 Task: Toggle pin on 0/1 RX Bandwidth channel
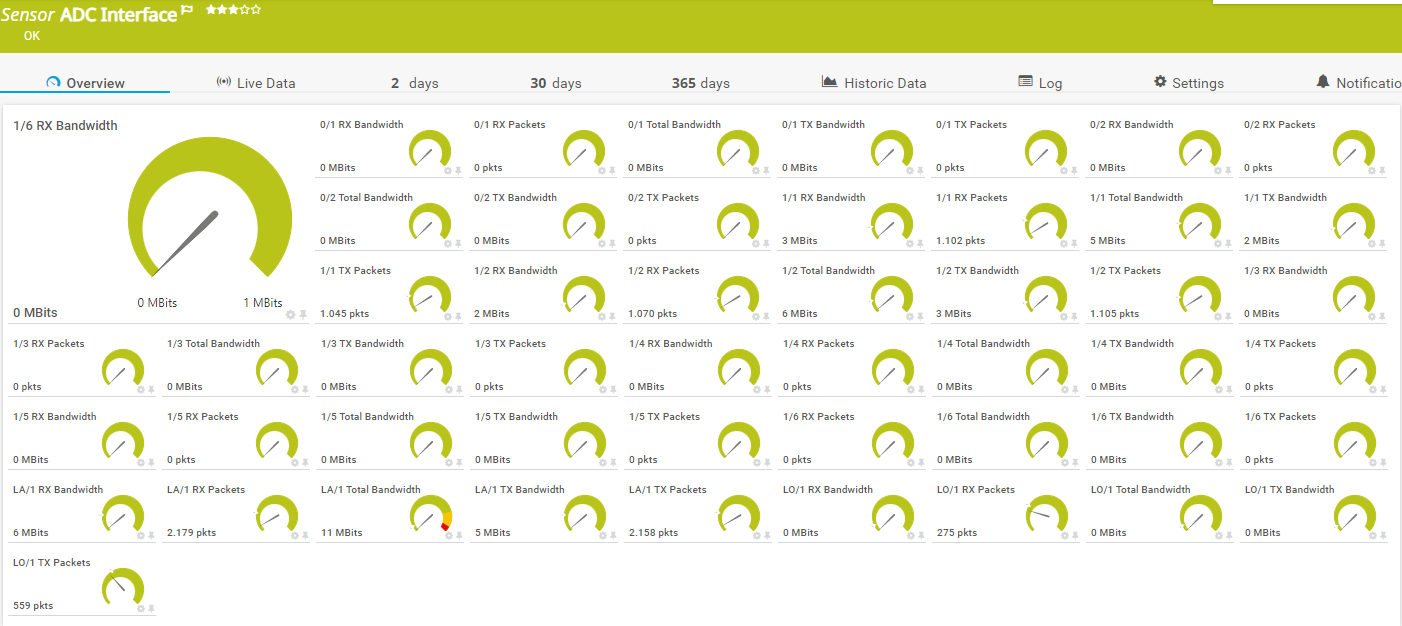click(458, 171)
